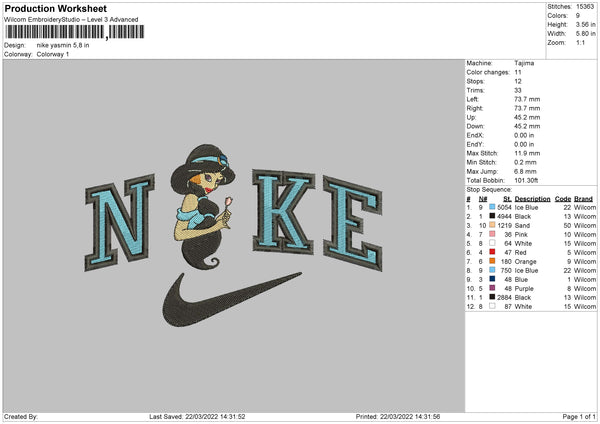Image resolution: width=600 pixels, height=424 pixels.
Task: Select the dark Blue swatch in stop 9
Action: (x=492, y=279)
